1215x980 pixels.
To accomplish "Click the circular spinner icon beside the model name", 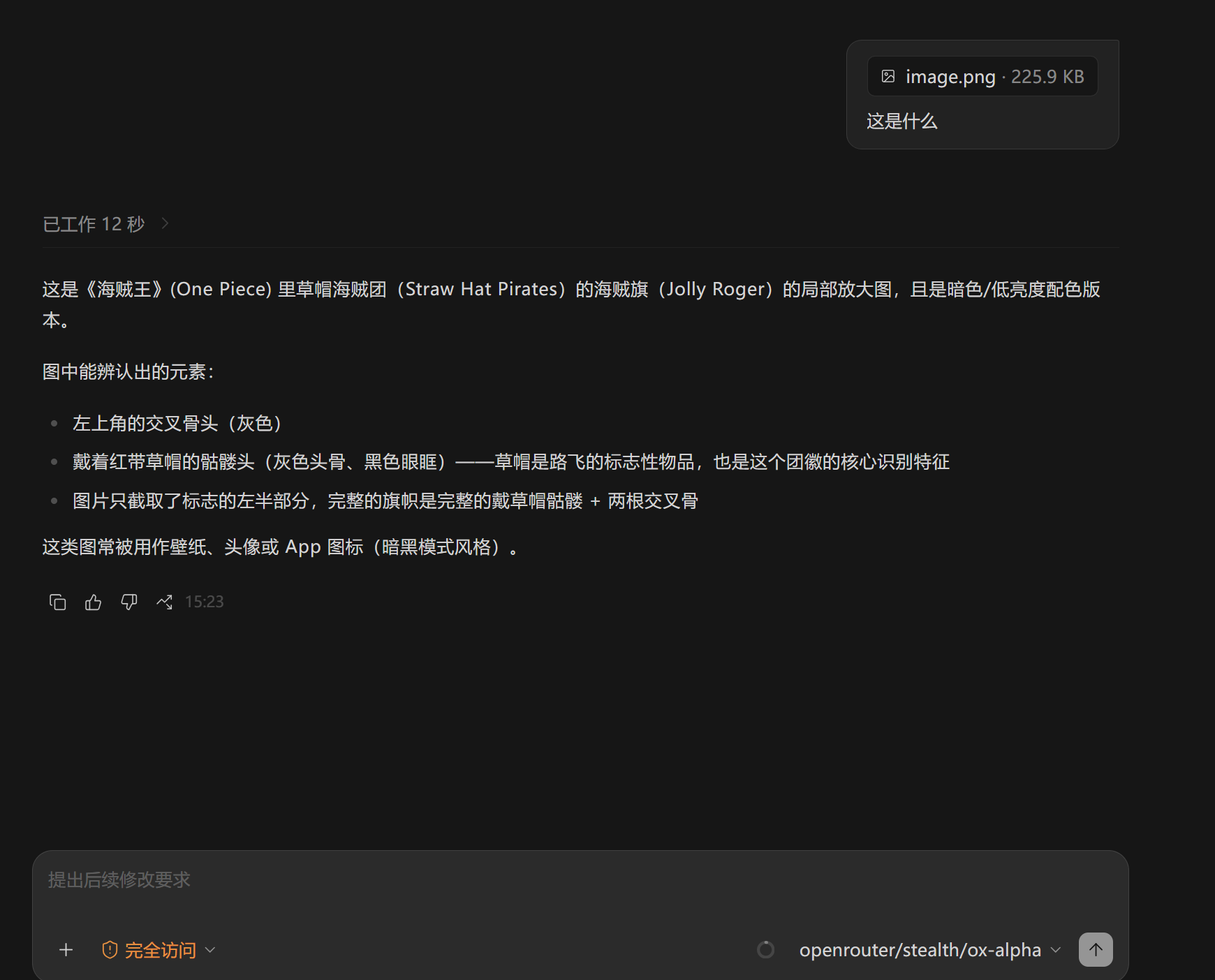I will click(766, 950).
